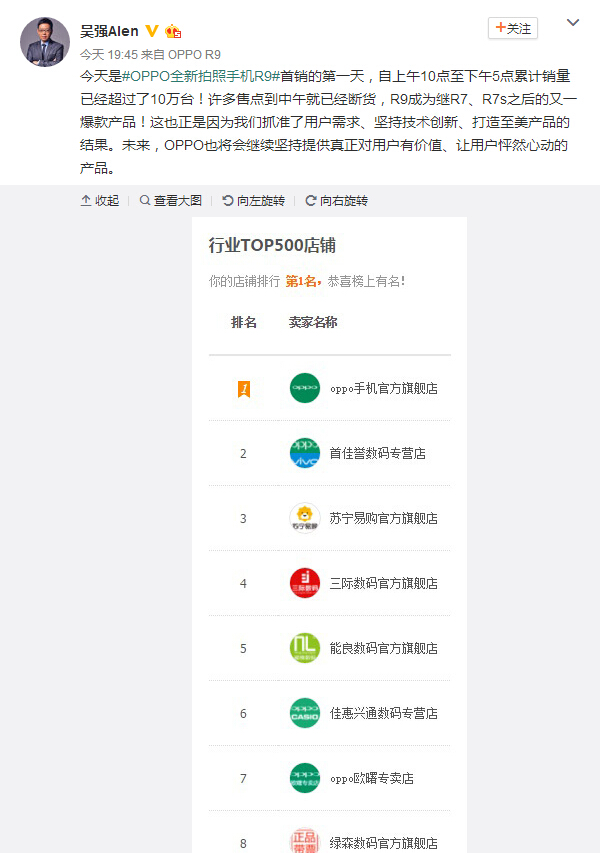Select the 首佳誉数码专营店 store name
Image resolution: width=600 pixels, height=853 pixels.
click(378, 453)
